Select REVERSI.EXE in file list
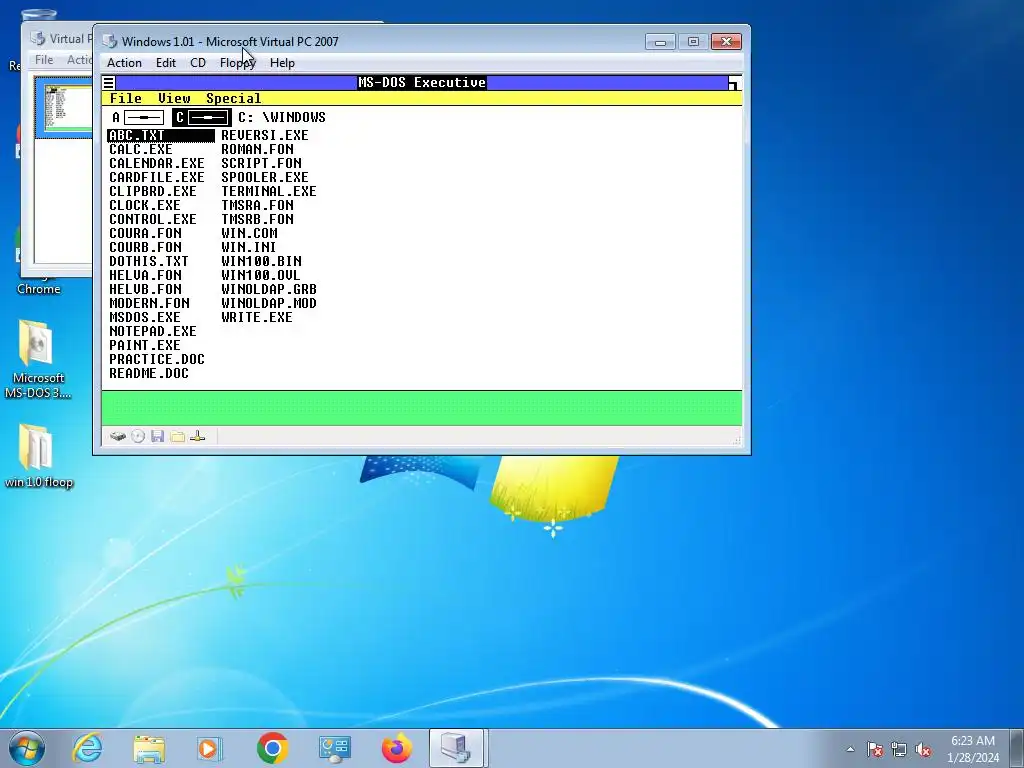 click(x=264, y=135)
